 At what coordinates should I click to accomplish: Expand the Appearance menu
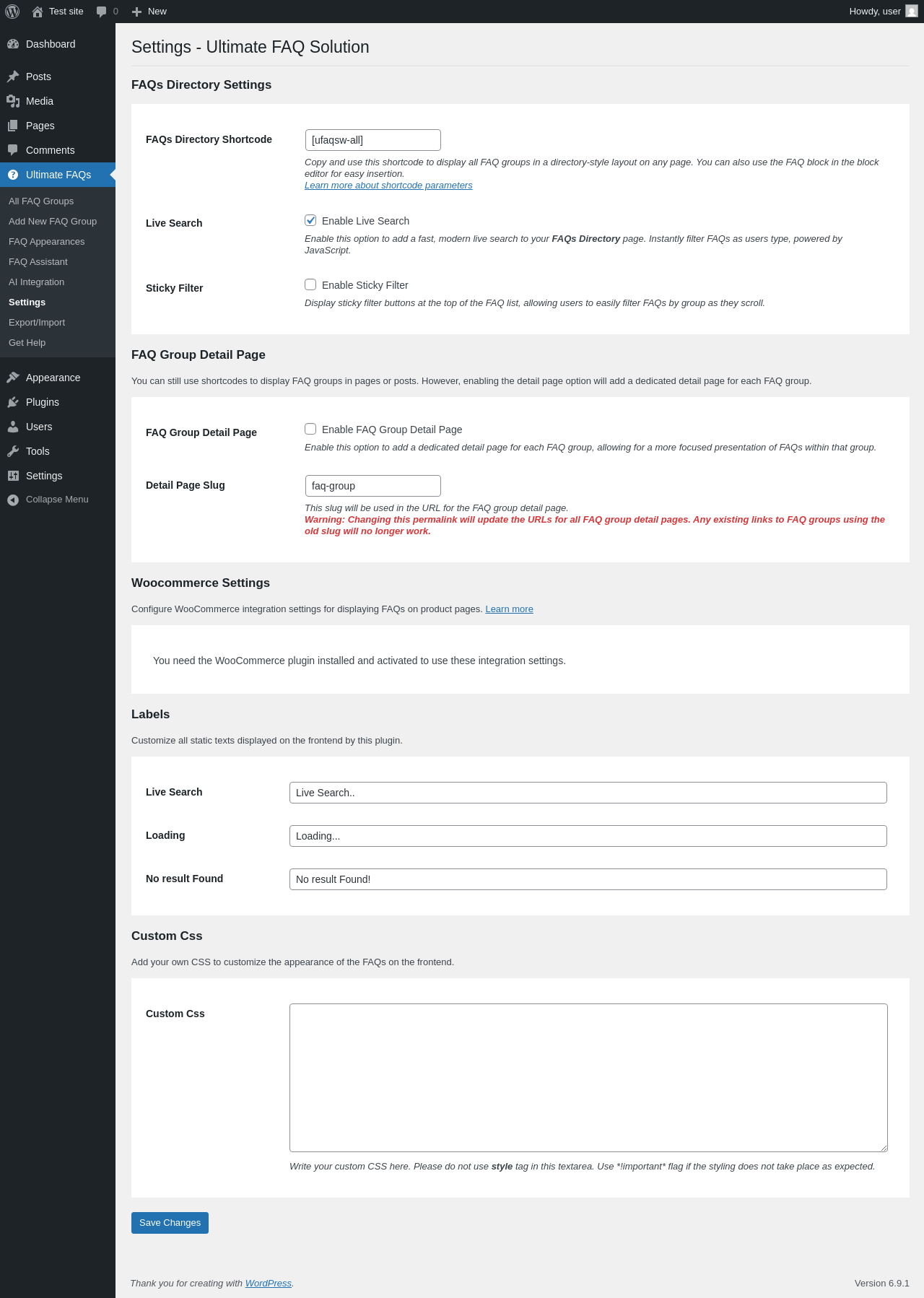[53, 378]
